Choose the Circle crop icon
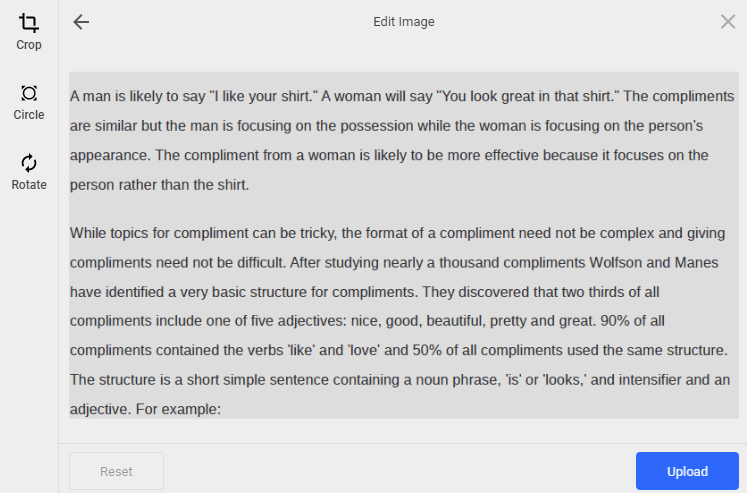Screen dimensions: 747x493 tap(29, 93)
